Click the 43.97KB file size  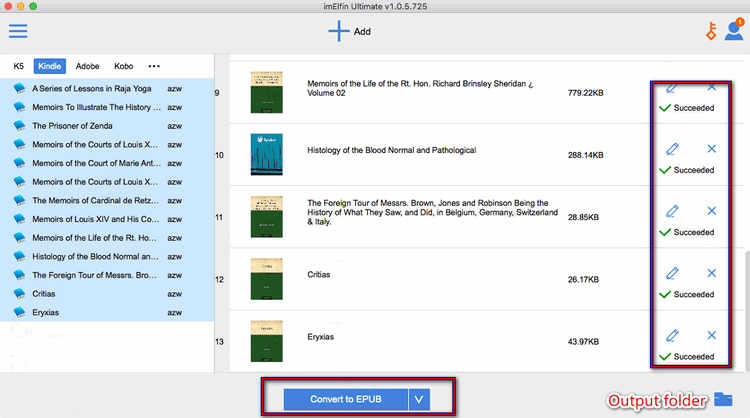[x=583, y=341]
